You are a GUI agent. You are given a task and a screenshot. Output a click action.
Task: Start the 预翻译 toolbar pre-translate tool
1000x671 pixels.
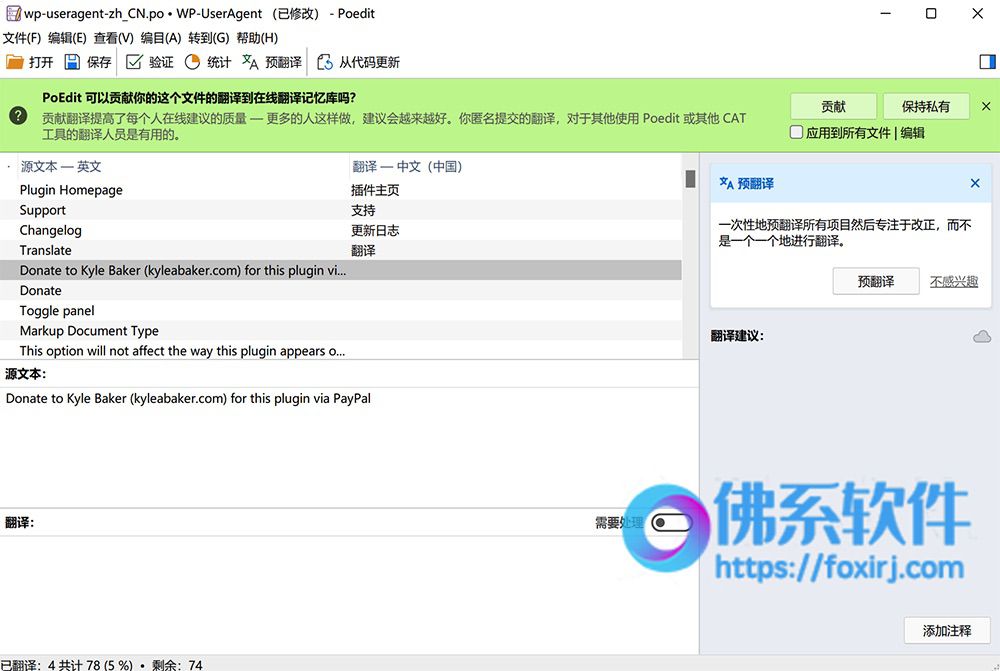pos(272,62)
